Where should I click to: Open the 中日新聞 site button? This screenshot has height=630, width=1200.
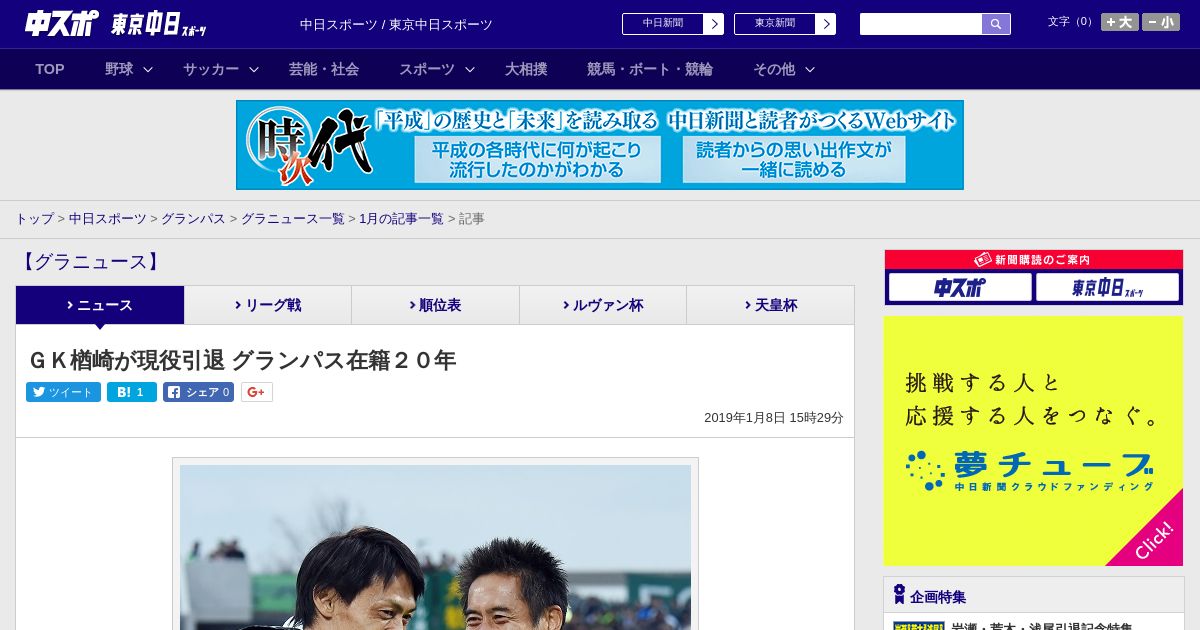(663, 24)
